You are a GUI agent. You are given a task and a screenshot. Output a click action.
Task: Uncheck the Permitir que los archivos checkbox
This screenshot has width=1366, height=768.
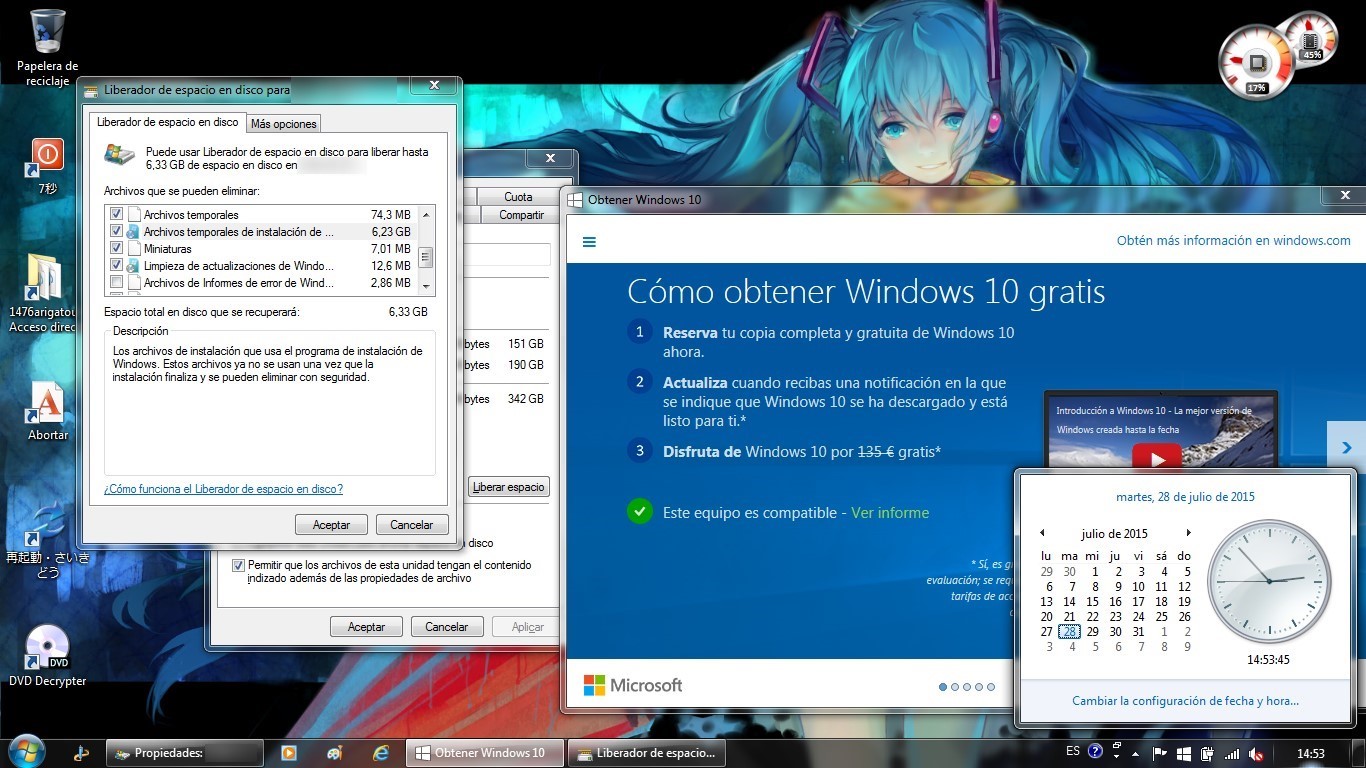pyautogui.click(x=238, y=565)
